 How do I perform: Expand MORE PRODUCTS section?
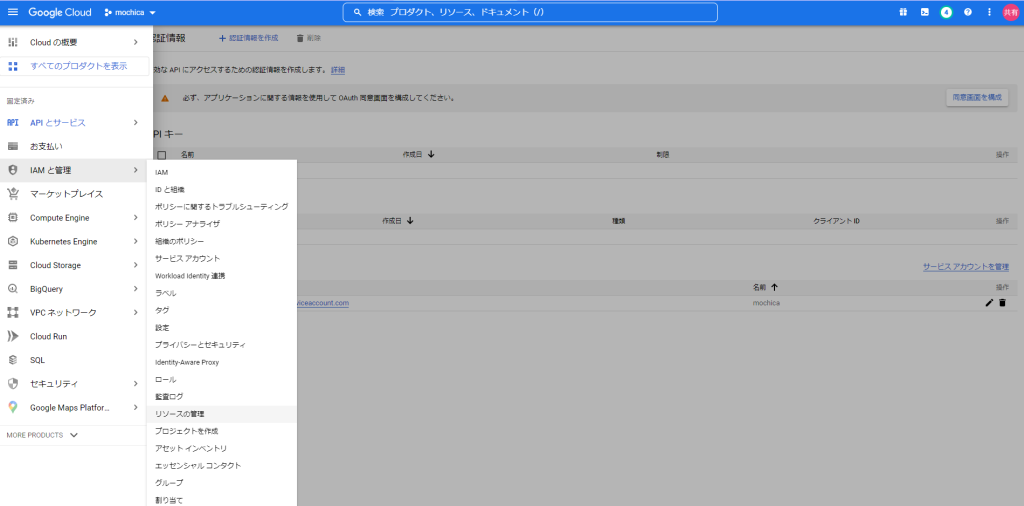[42, 435]
